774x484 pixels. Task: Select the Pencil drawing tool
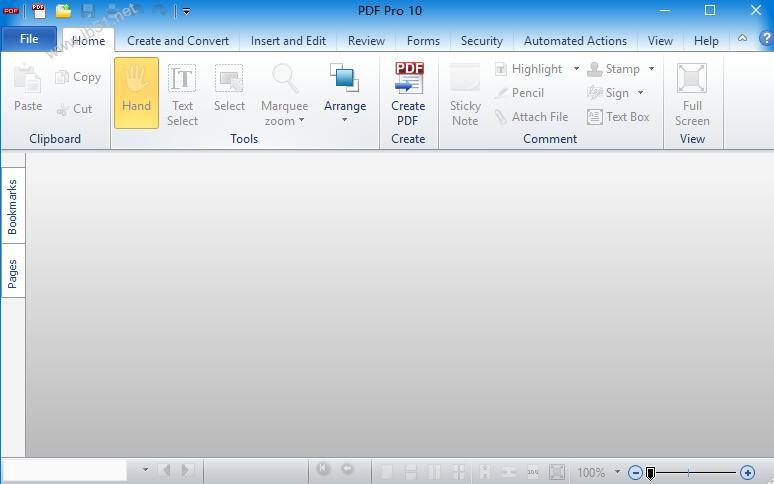click(x=520, y=93)
